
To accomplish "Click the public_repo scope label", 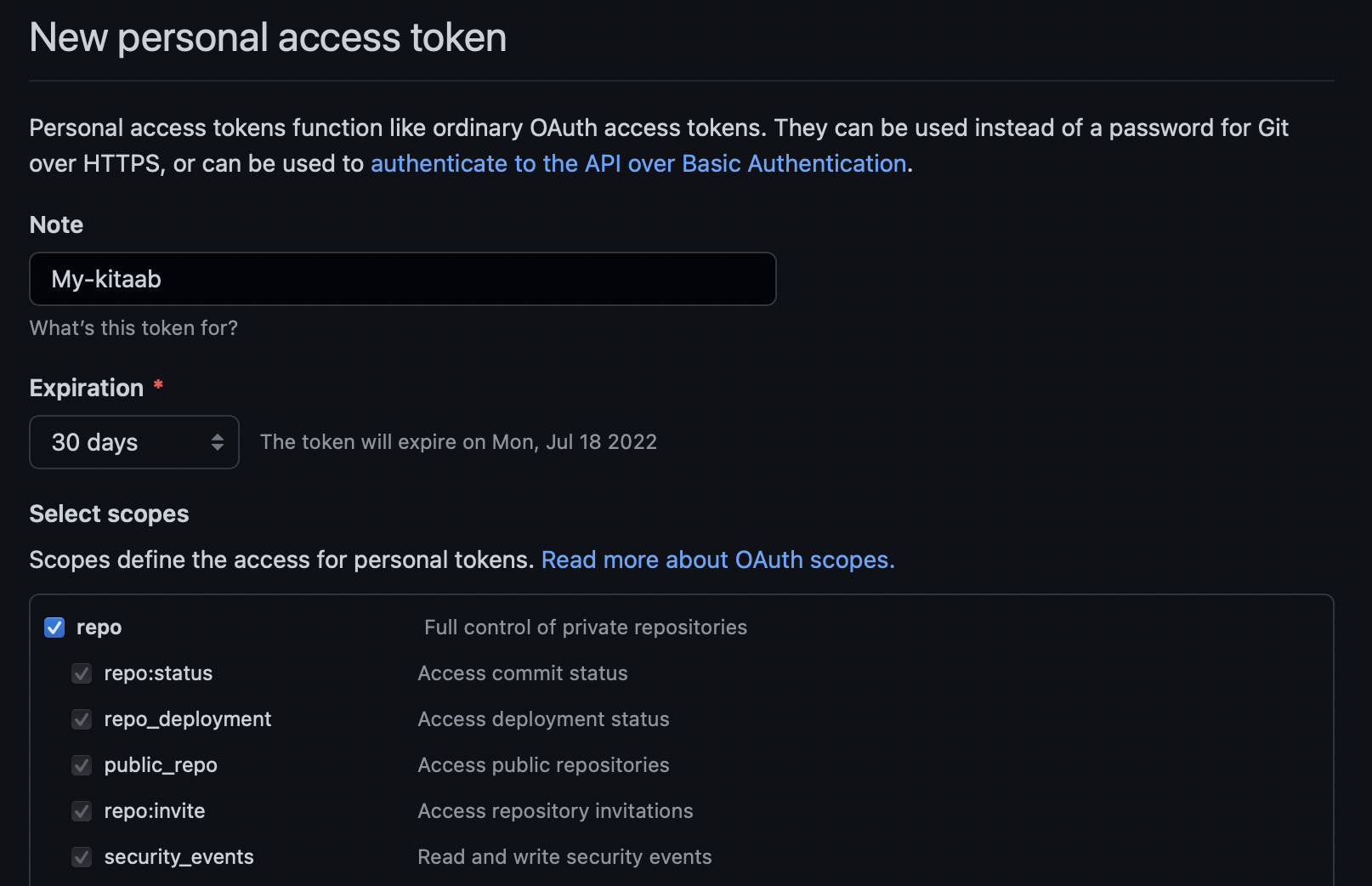I will pyautogui.click(x=161, y=765).
